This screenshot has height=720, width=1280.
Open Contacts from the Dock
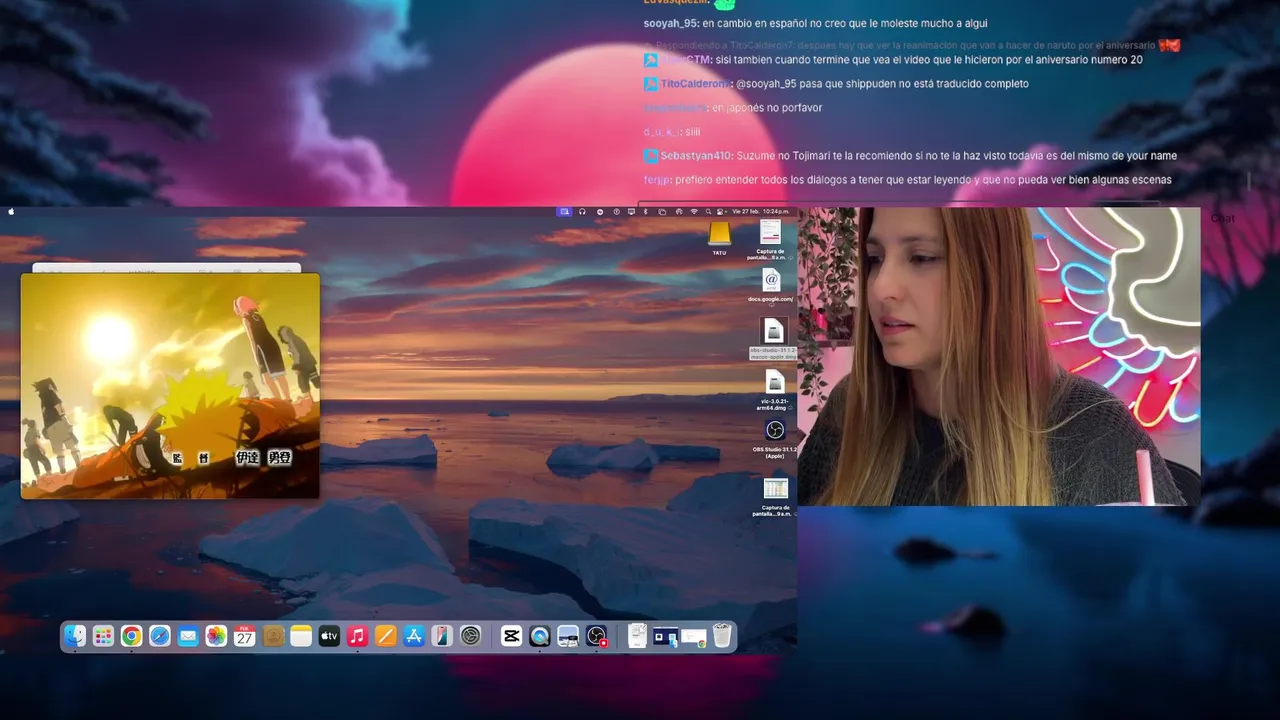click(273, 636)
